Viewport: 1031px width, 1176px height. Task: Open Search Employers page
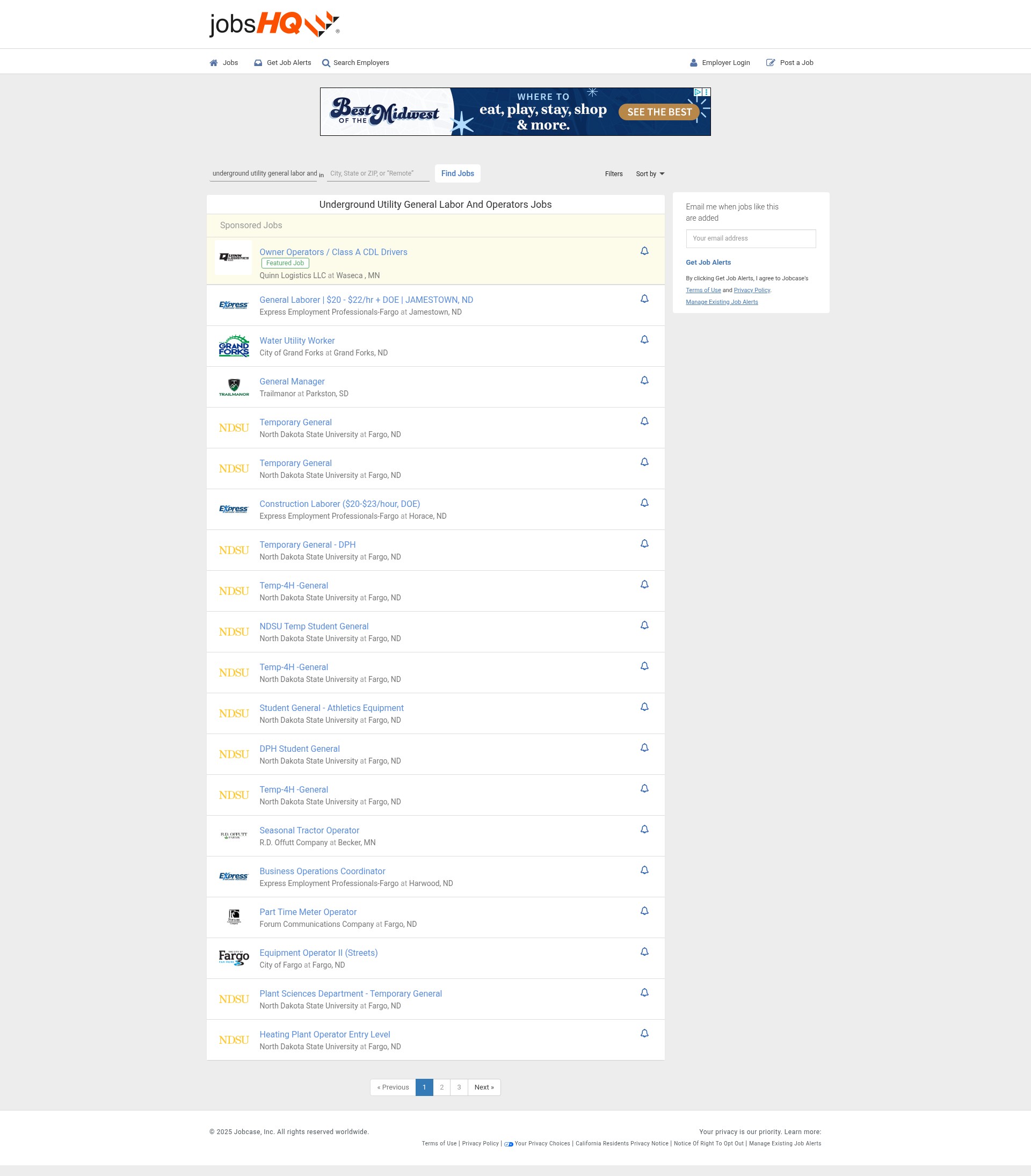coord(355,63)
